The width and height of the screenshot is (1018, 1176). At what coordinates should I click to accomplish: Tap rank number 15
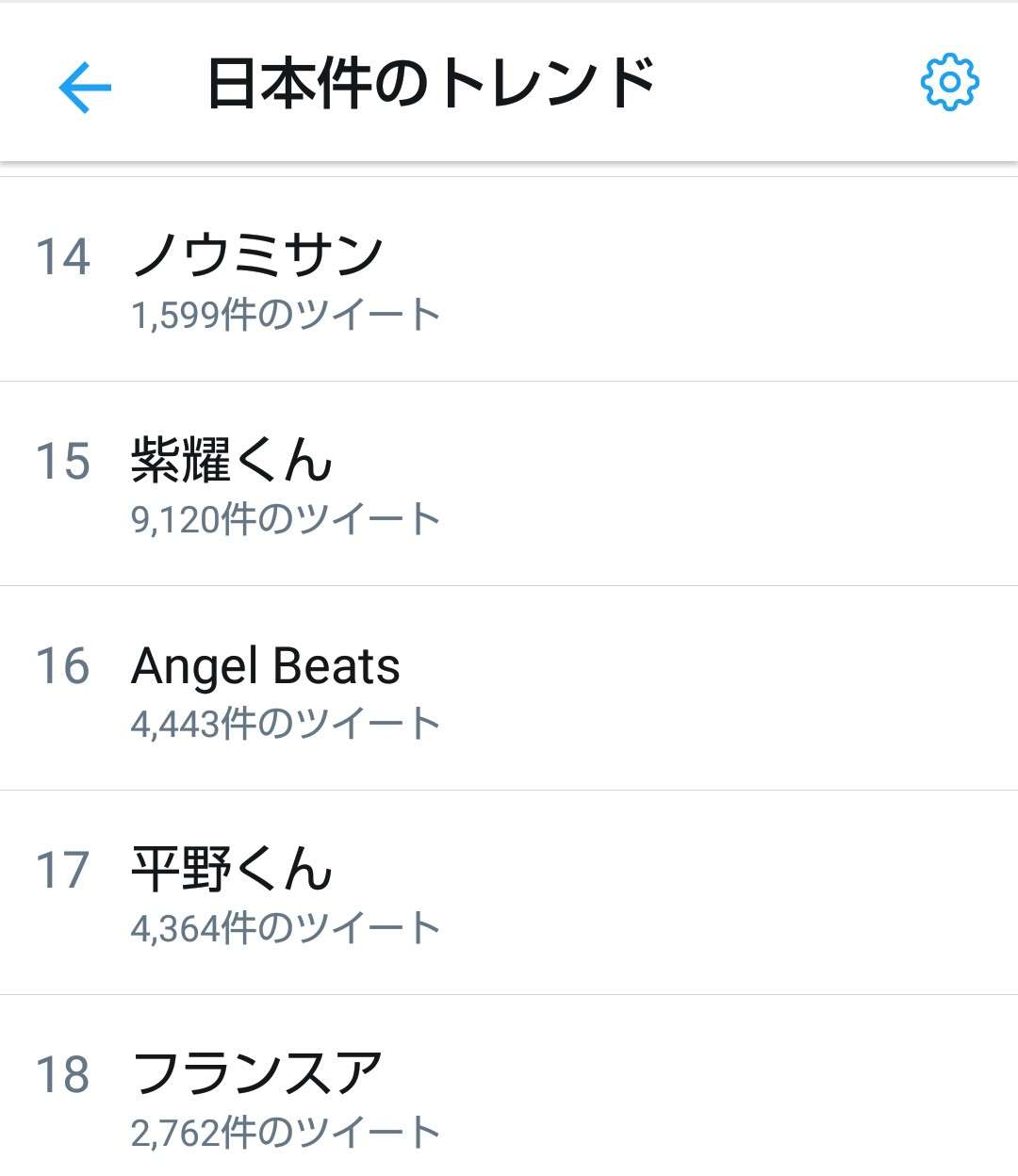(x=63, y=461)
